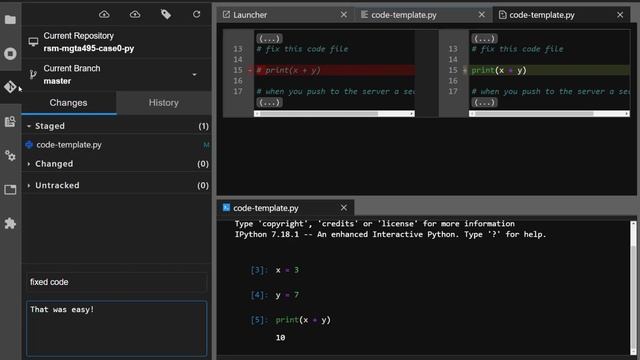The image size is (640, 360).
Task: Open the Table of Contents sidebar icon
Action: pyautogui.click(x=10, y=121)
